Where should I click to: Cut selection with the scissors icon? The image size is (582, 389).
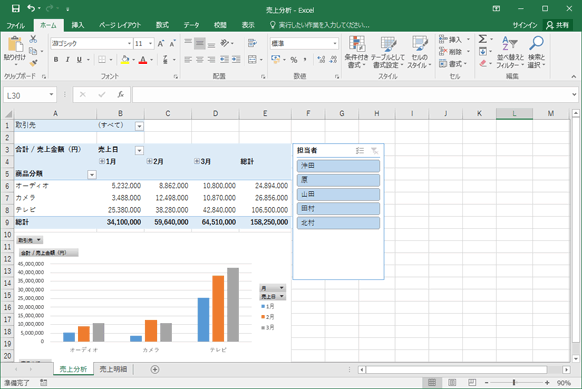(33, 39)
